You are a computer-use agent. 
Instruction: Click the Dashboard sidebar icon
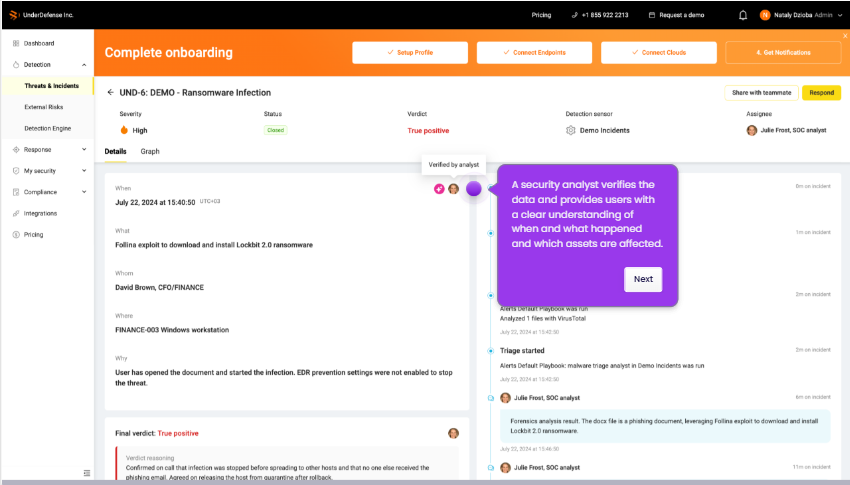click(16, 43)
